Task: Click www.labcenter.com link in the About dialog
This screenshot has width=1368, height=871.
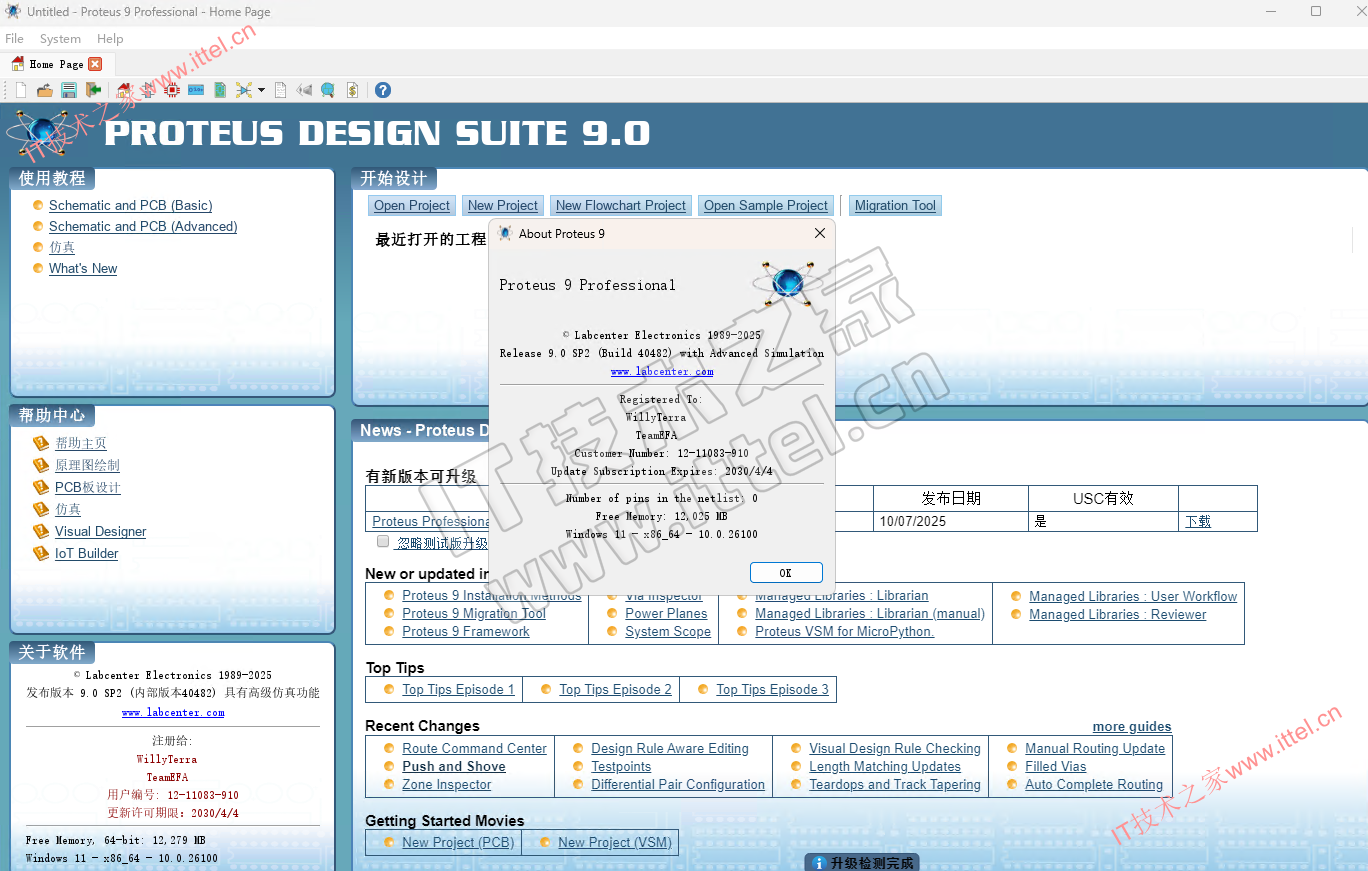Action: click(662, 371)
